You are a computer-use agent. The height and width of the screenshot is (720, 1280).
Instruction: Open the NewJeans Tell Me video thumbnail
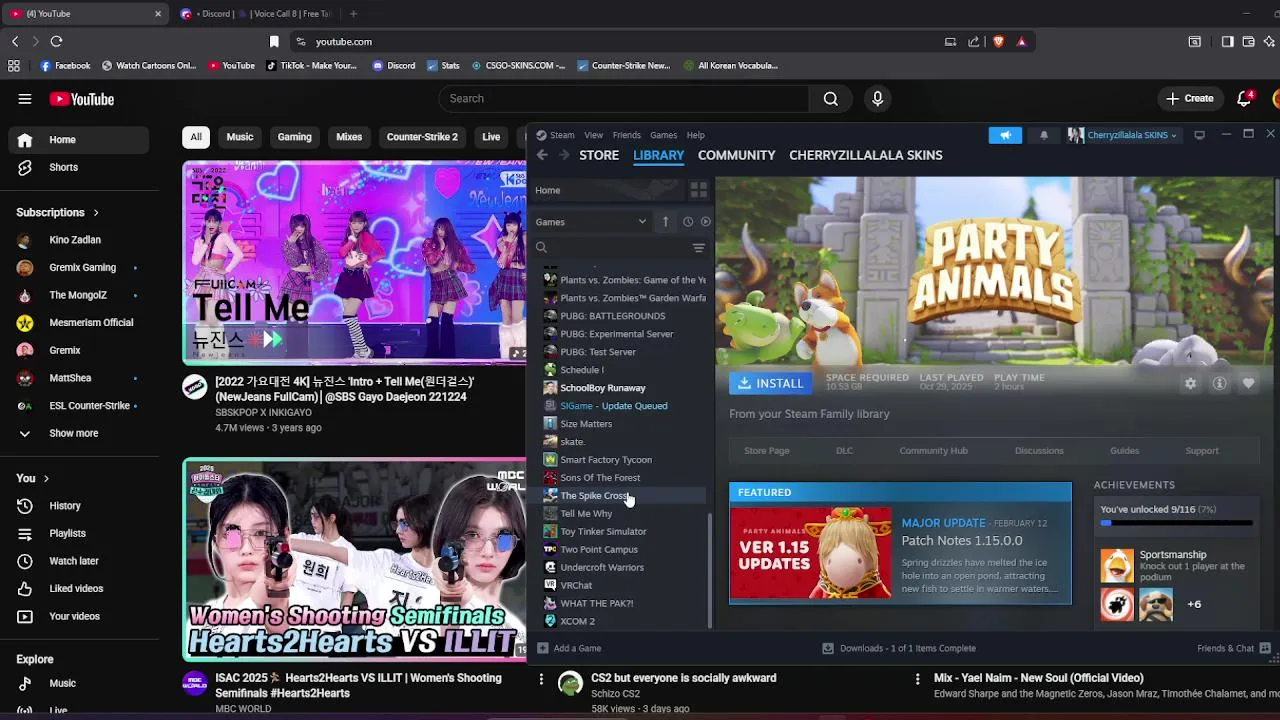354,263
